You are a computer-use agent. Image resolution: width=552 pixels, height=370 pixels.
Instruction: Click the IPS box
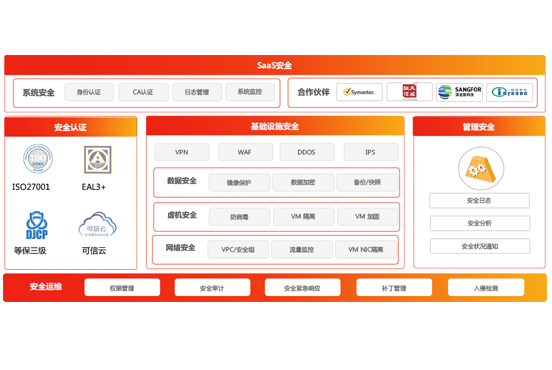[371, 152]
